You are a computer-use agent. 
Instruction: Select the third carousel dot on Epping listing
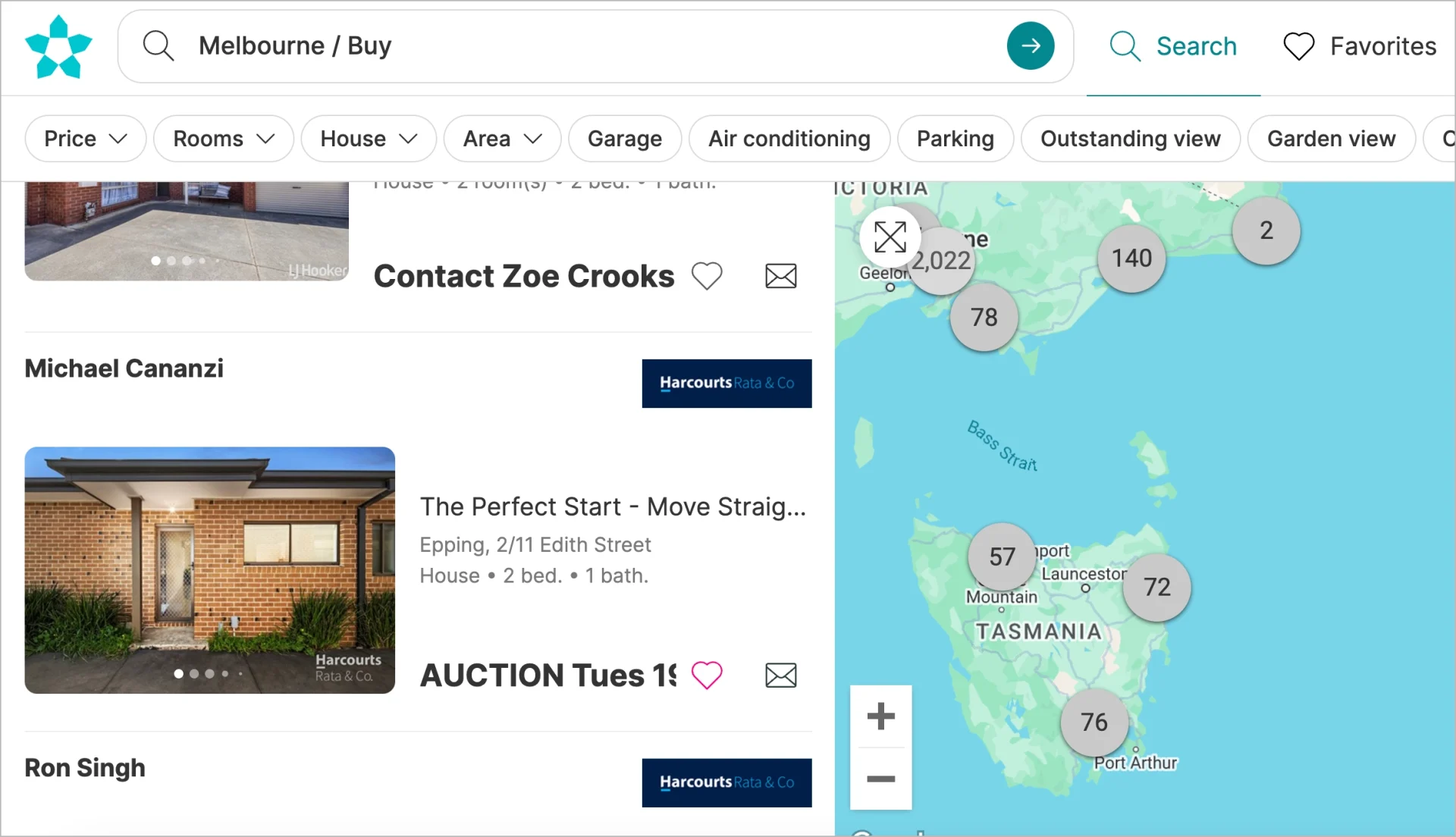pos(209,674)
